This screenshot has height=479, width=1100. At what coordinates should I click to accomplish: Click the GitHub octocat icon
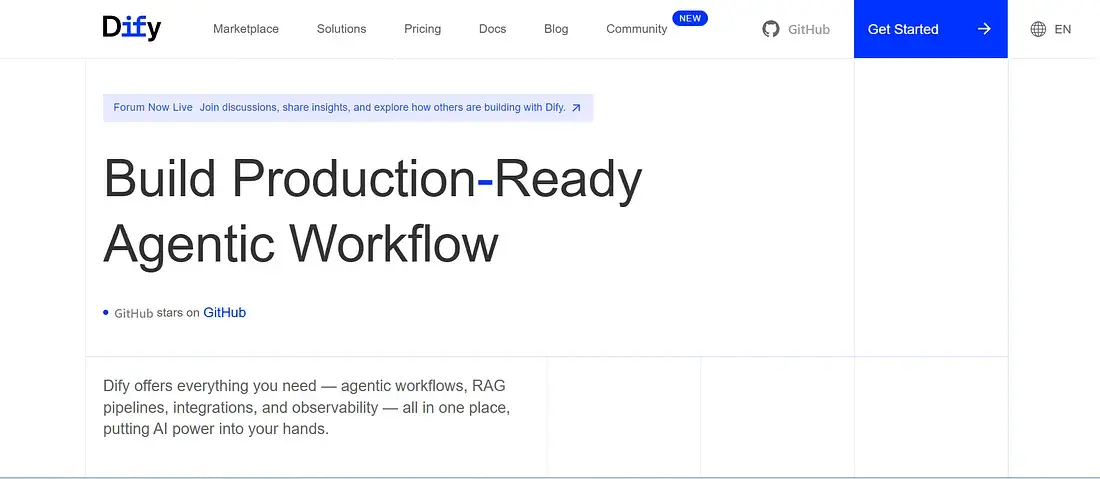[x=770, y=29]
